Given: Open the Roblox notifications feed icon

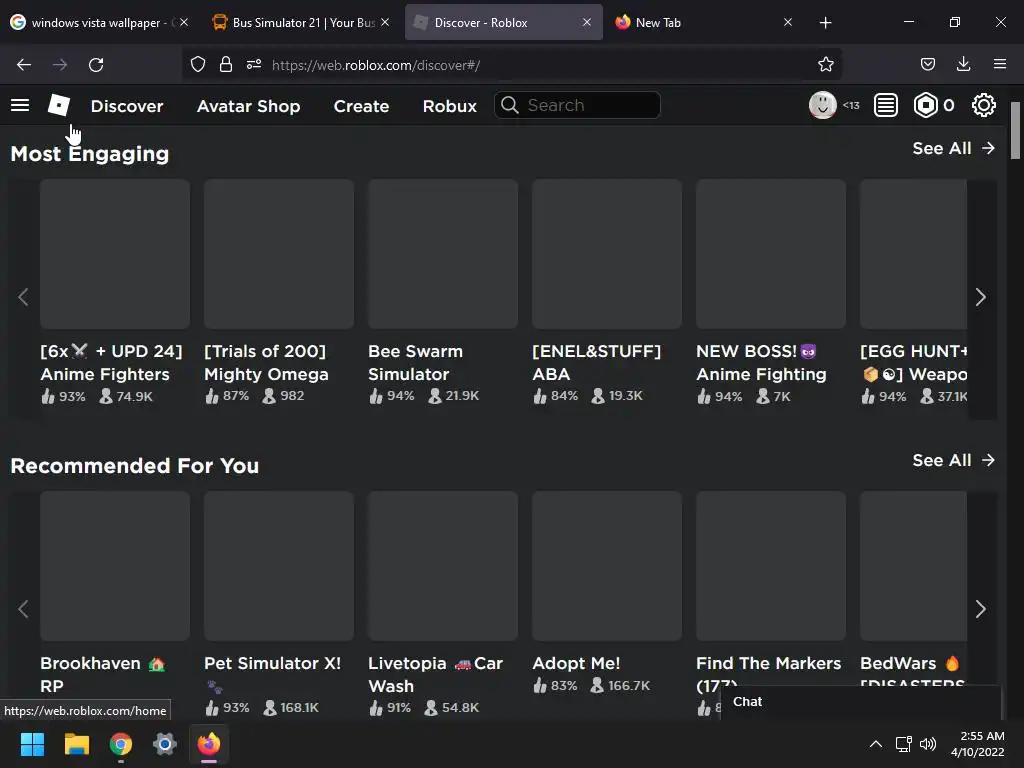Looking at the screenshot, I should coord(886,105).
